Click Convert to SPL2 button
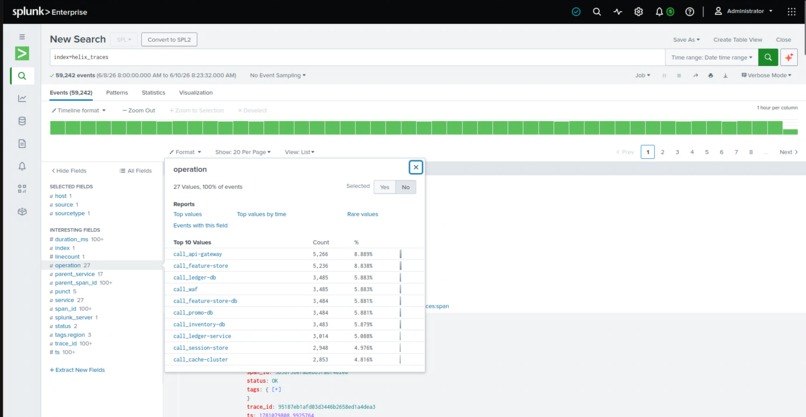The image size is (806, 417). (x=169, y=40)
